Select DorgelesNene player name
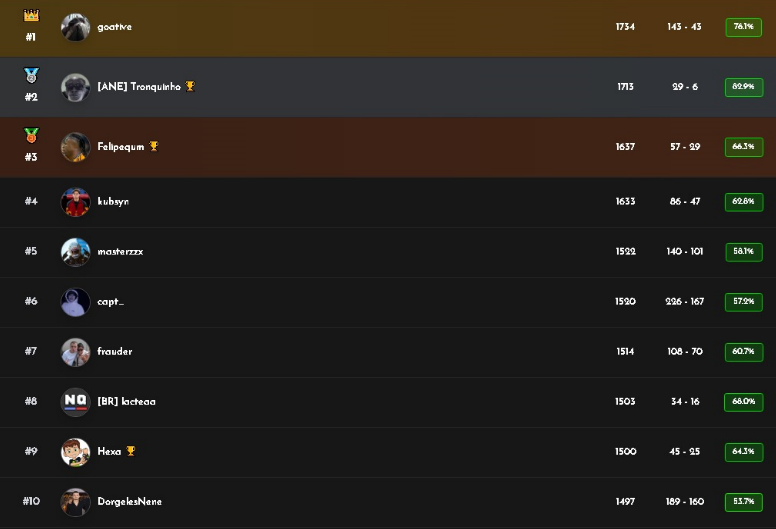The image size is (776, 529). [x=130, y=502]
